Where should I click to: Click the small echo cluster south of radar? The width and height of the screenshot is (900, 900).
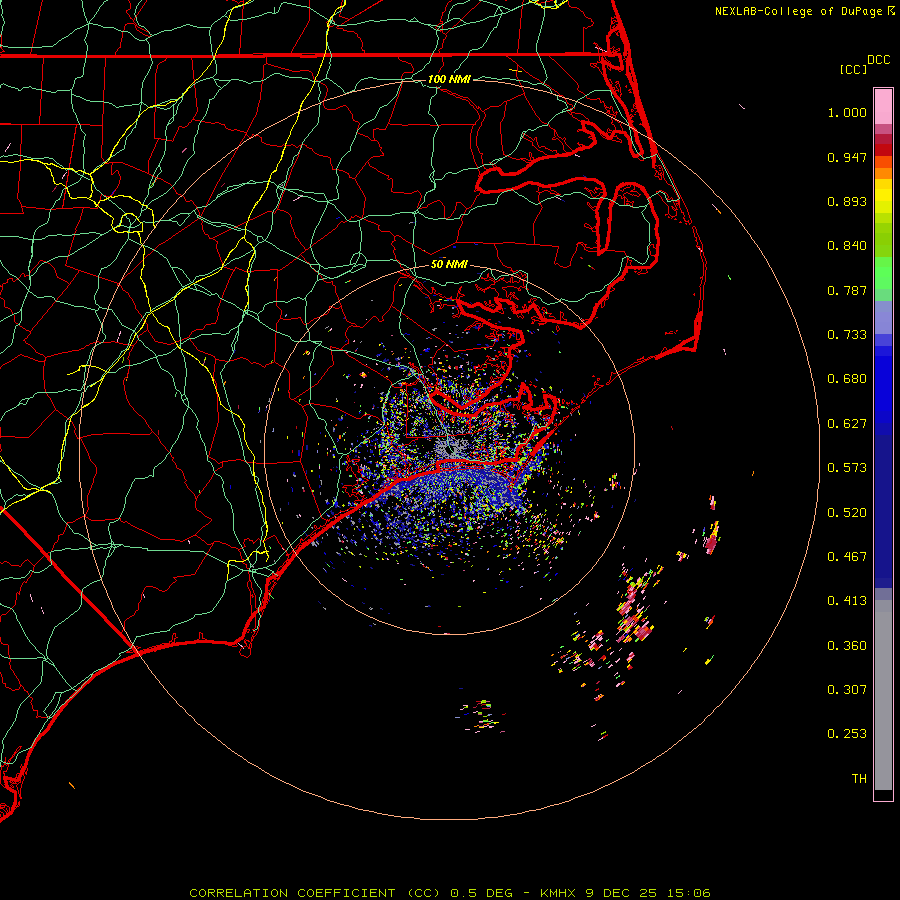(482, 716)
